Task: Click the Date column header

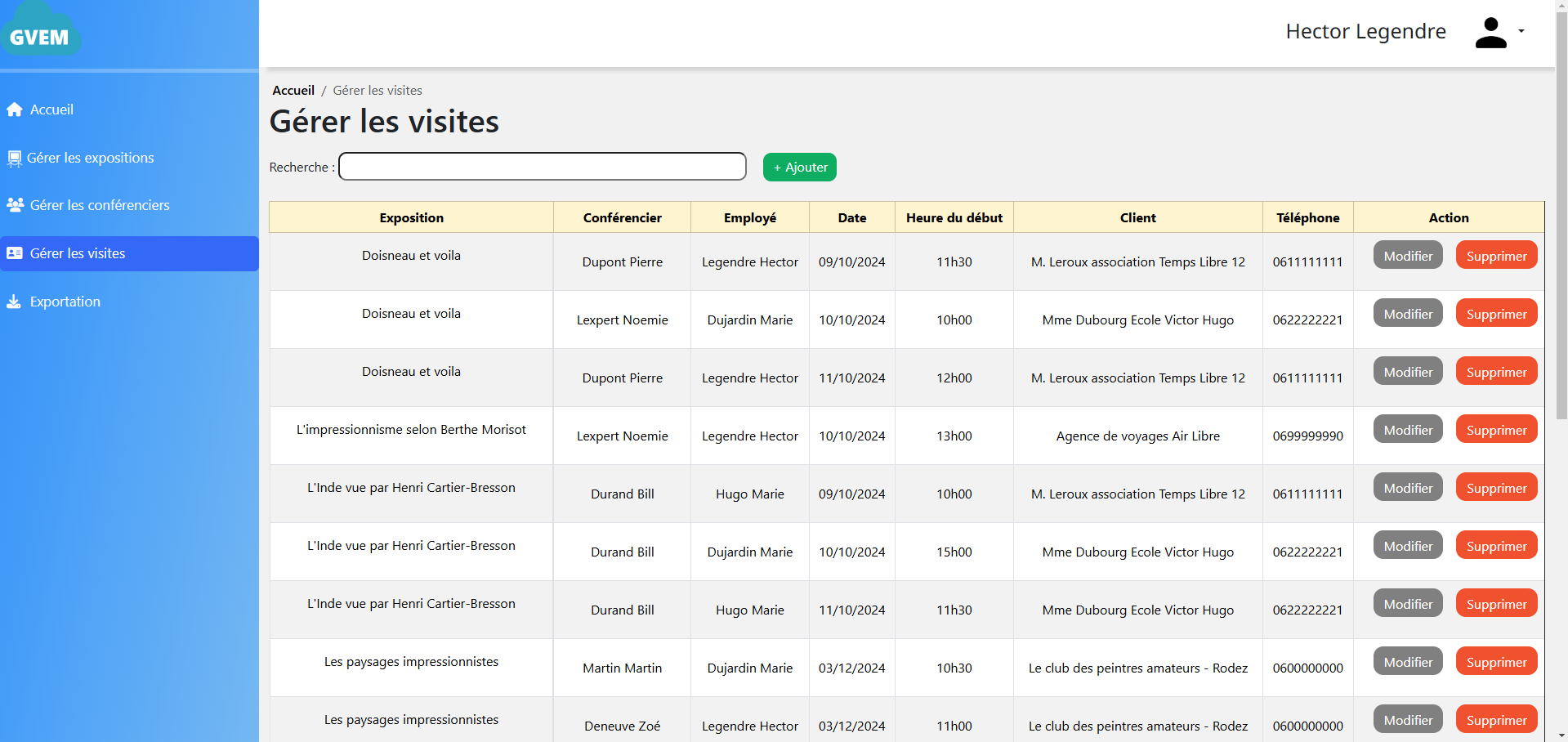Action: coord(851,217)
